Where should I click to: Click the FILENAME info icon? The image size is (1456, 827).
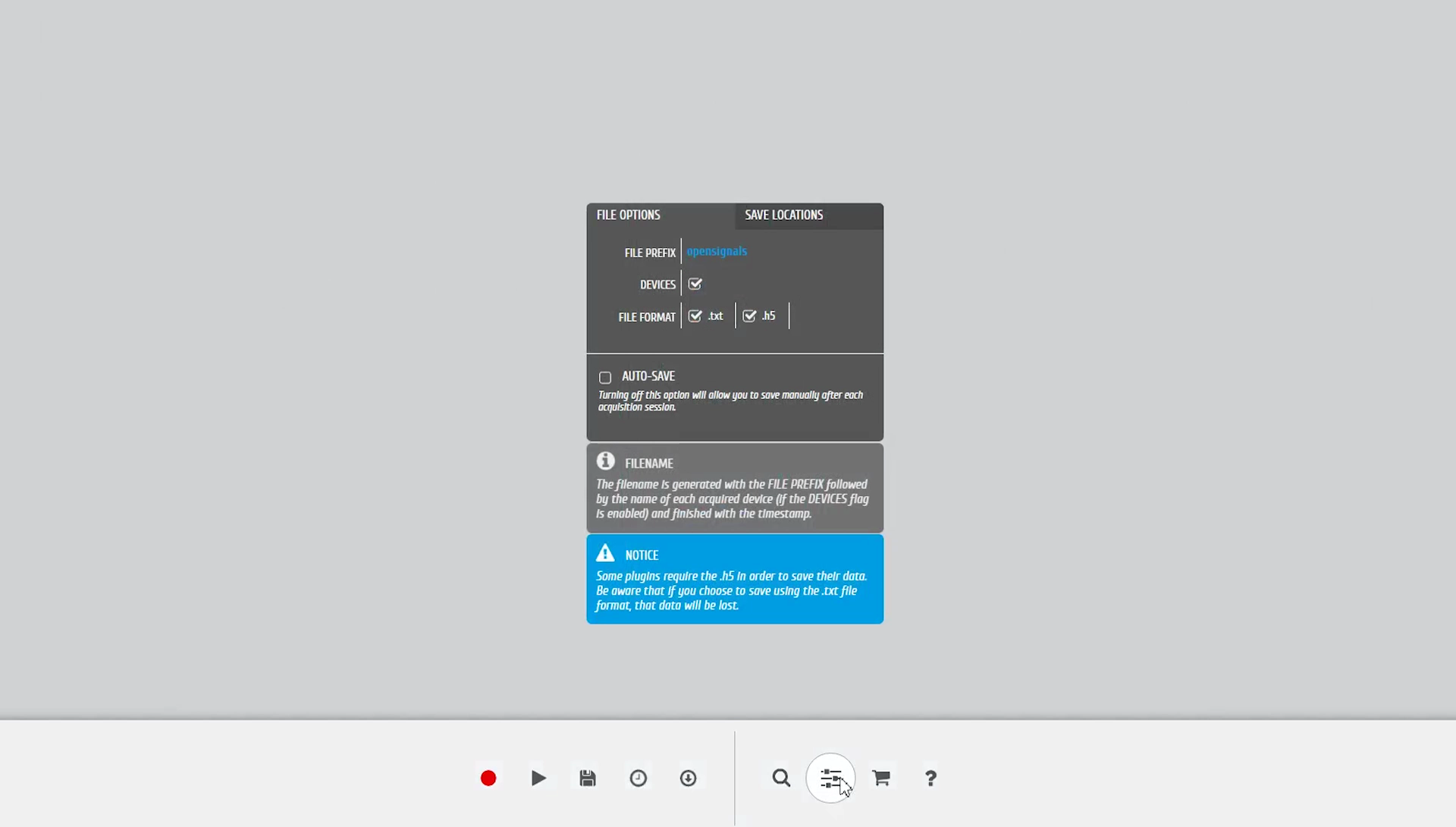(606, 461)
